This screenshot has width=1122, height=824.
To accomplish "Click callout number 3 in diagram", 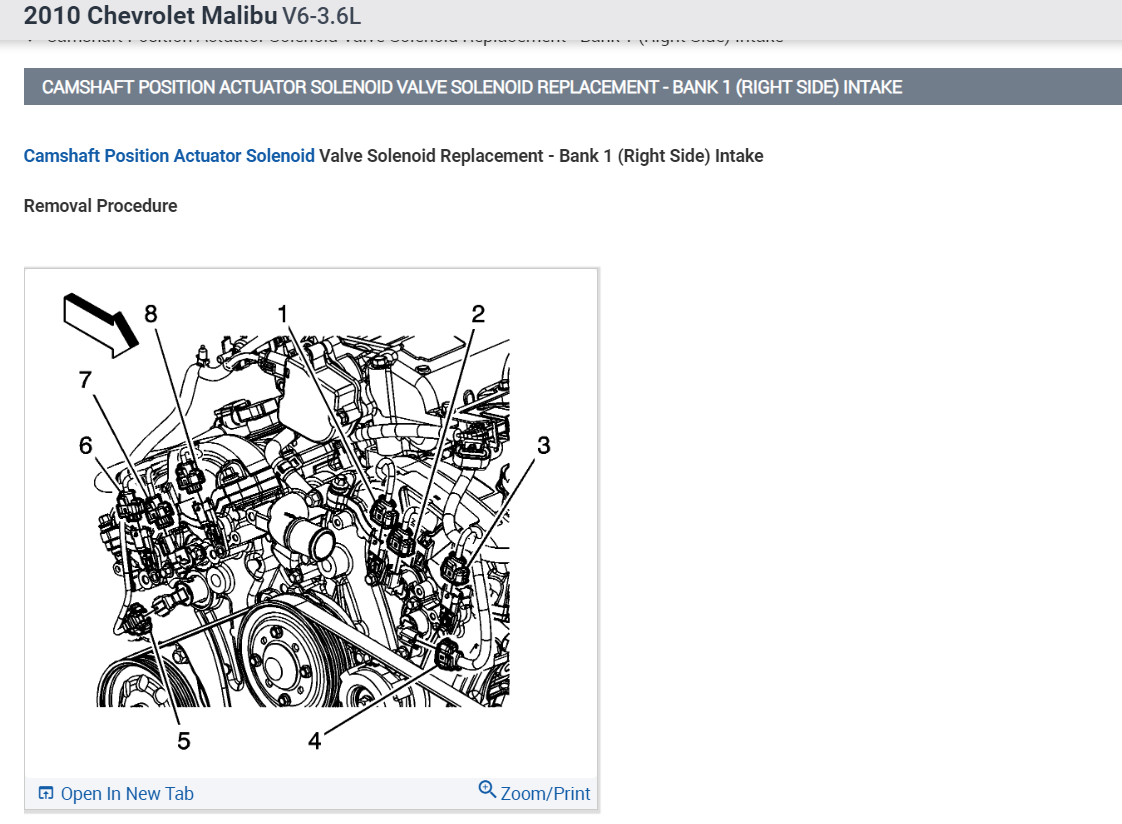I will [x=544, y=446].
